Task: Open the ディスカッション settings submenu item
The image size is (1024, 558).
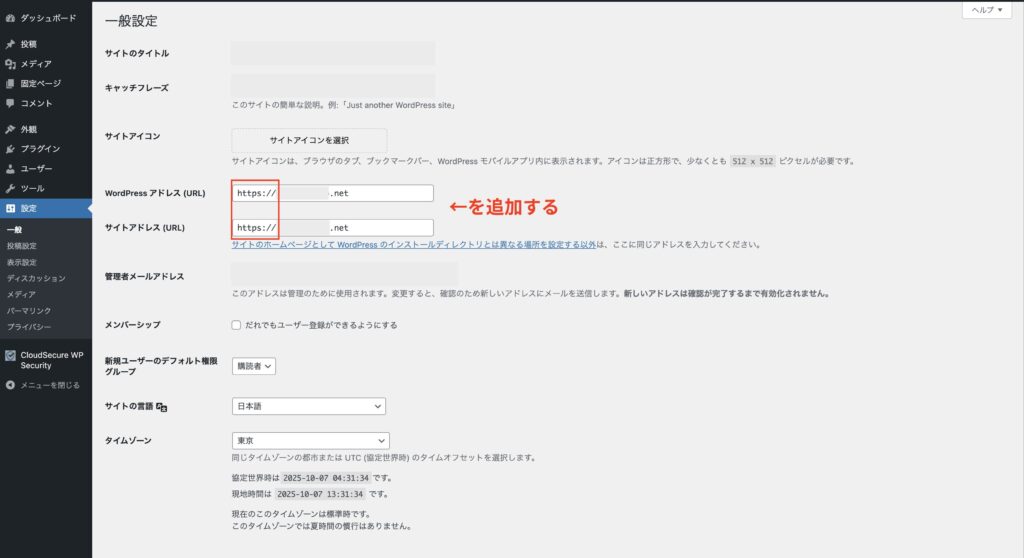Action: coord(36,278)
